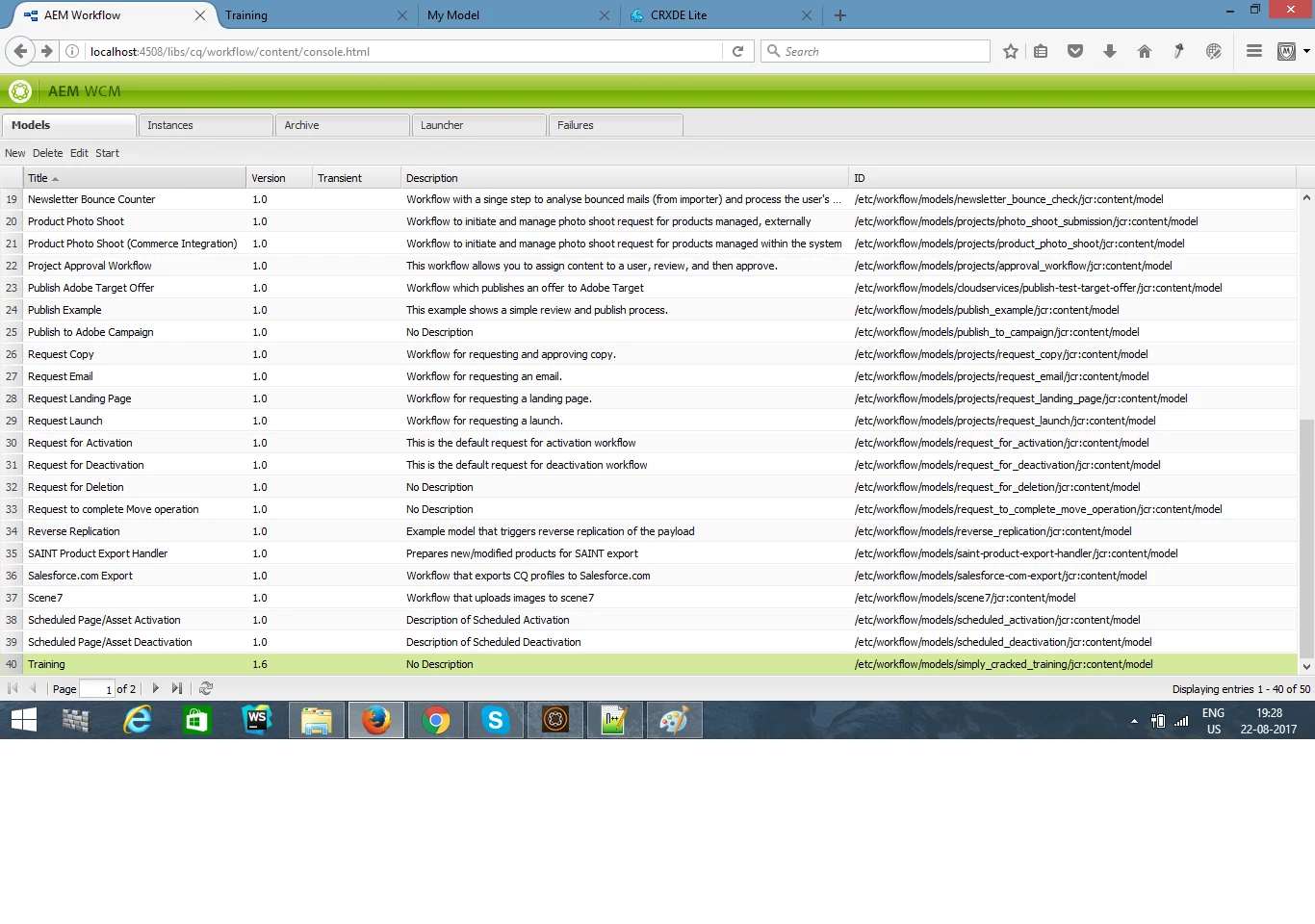Click the AEM WCM logo icon

pos(20,91)
